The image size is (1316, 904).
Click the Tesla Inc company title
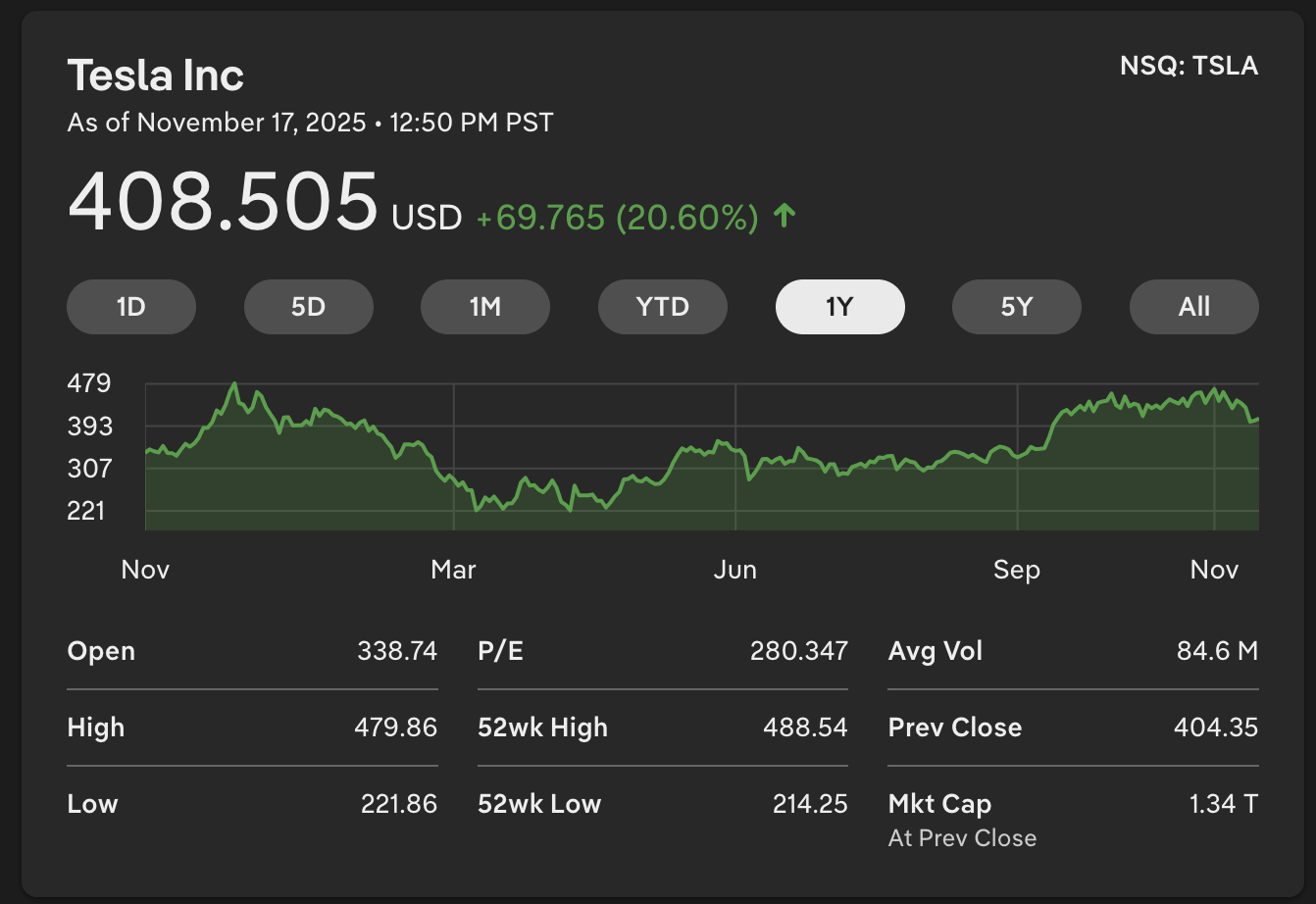pyautogui.click(x=156, y=75)
